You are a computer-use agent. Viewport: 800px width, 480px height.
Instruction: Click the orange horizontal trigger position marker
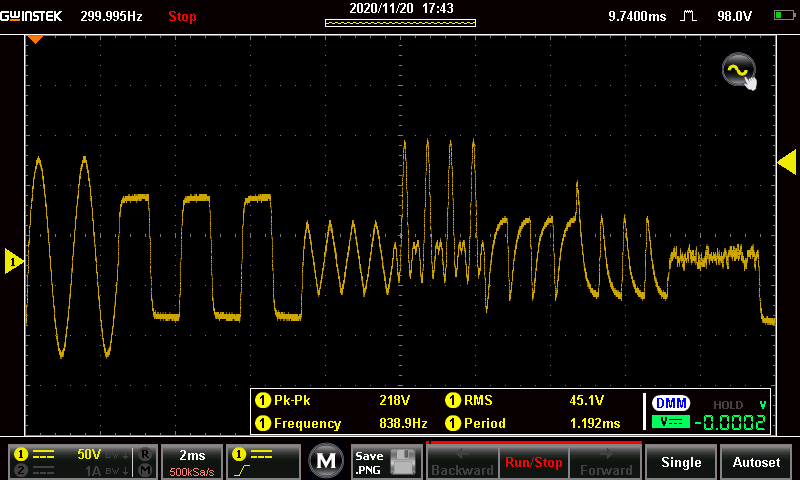tap(35, 39)
